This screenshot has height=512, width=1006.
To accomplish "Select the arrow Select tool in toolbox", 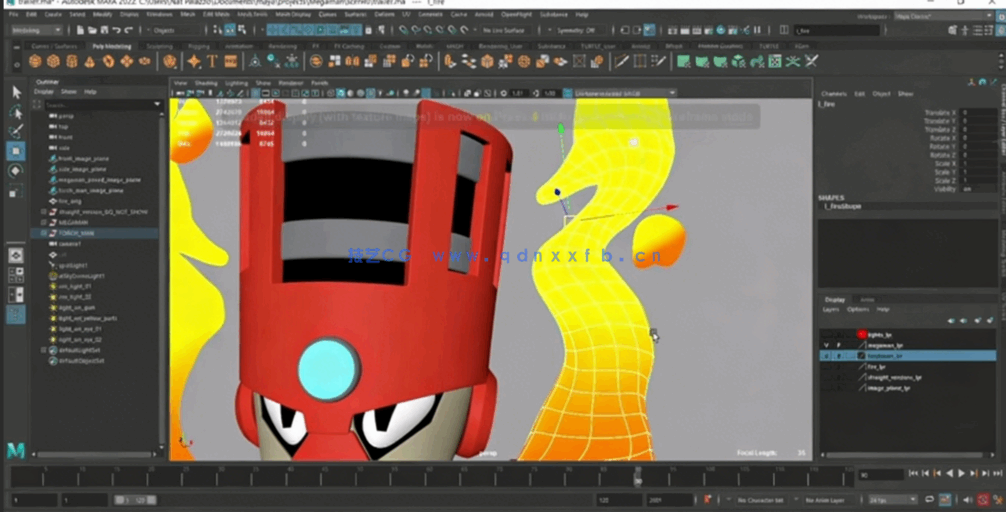I will click(x=16, y=92).
